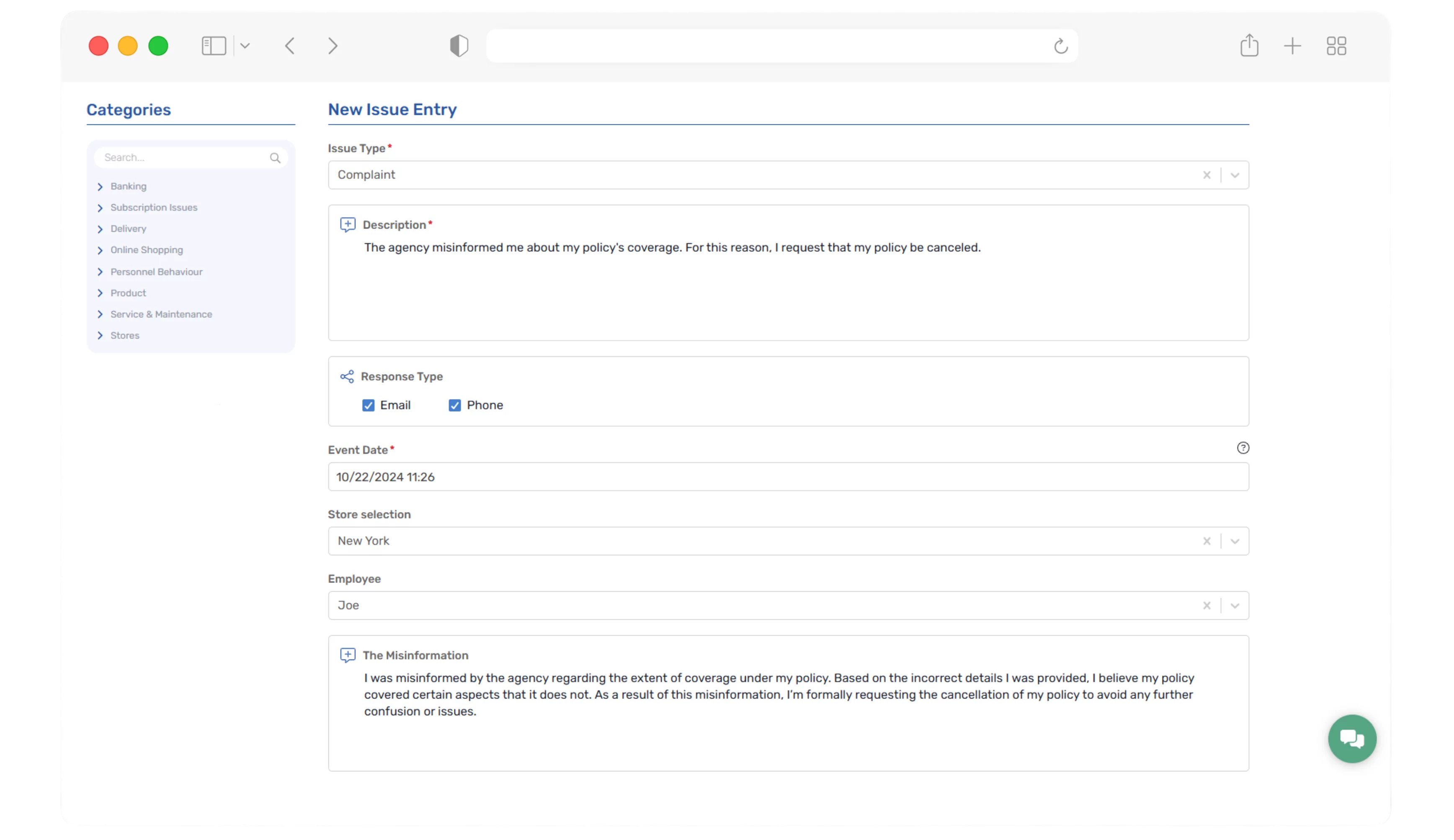Select the Subscription Issues label
Image resolution: width=1454 pixels, height=840 pixels.
click(153, 208)
